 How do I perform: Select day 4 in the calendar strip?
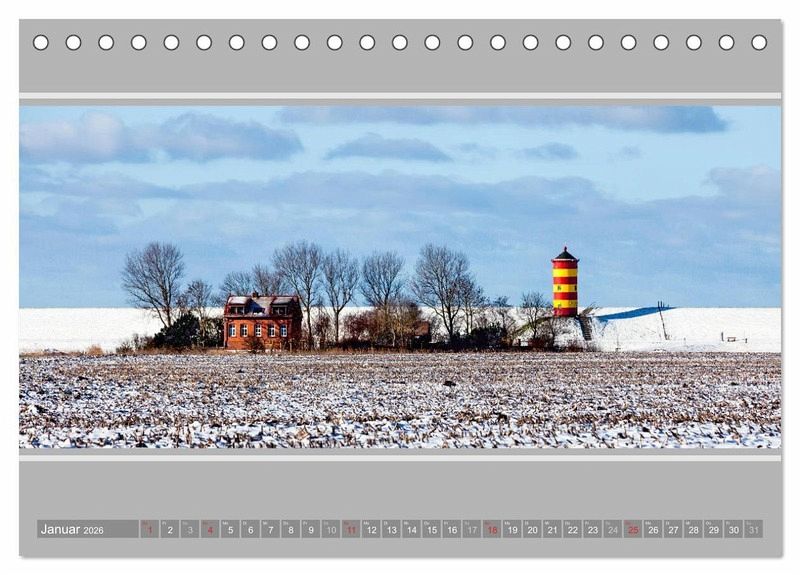click(210, 529)
